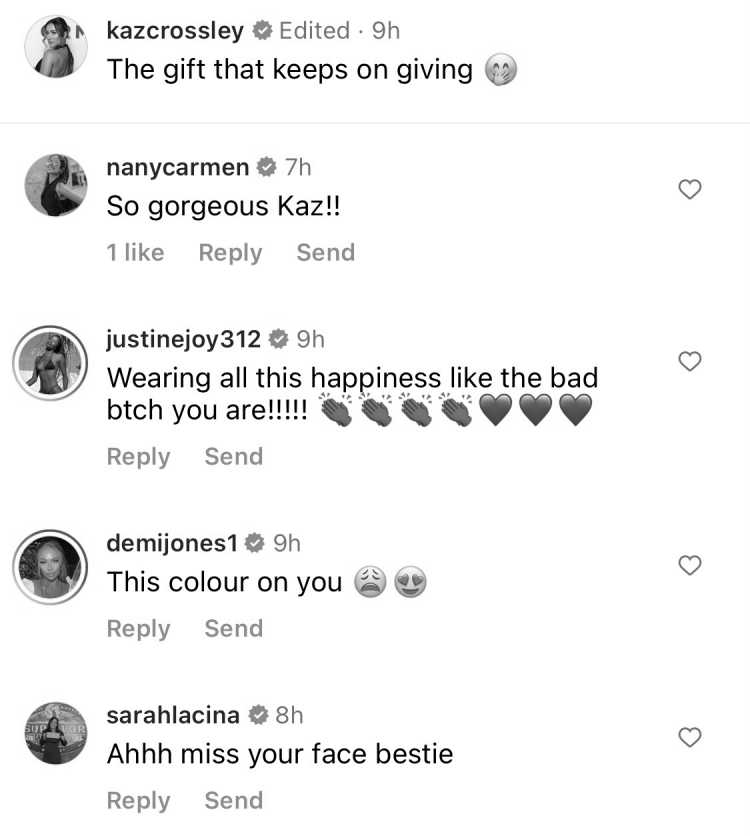View nanycarmen's profile avatar

(56, 185)
